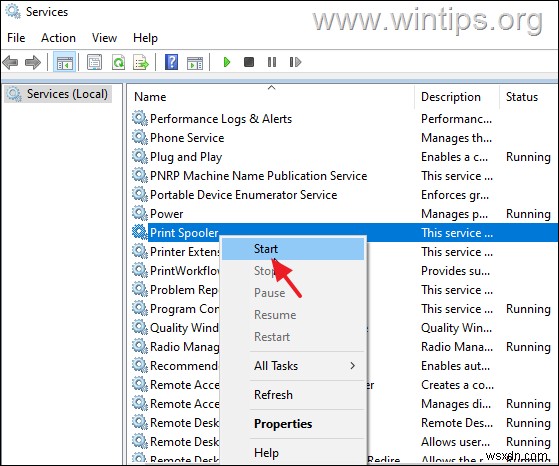Click the Restart Service toolbar icon

295,62
